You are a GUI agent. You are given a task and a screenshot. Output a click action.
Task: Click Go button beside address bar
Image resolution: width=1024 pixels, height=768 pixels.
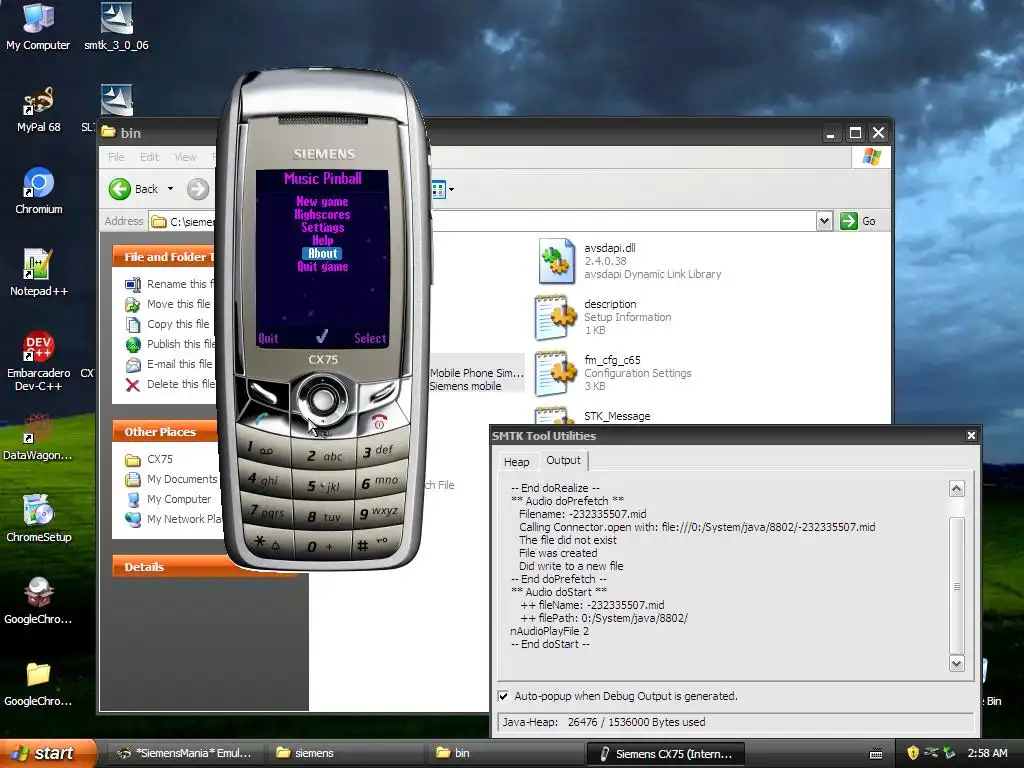coord(858,221)
